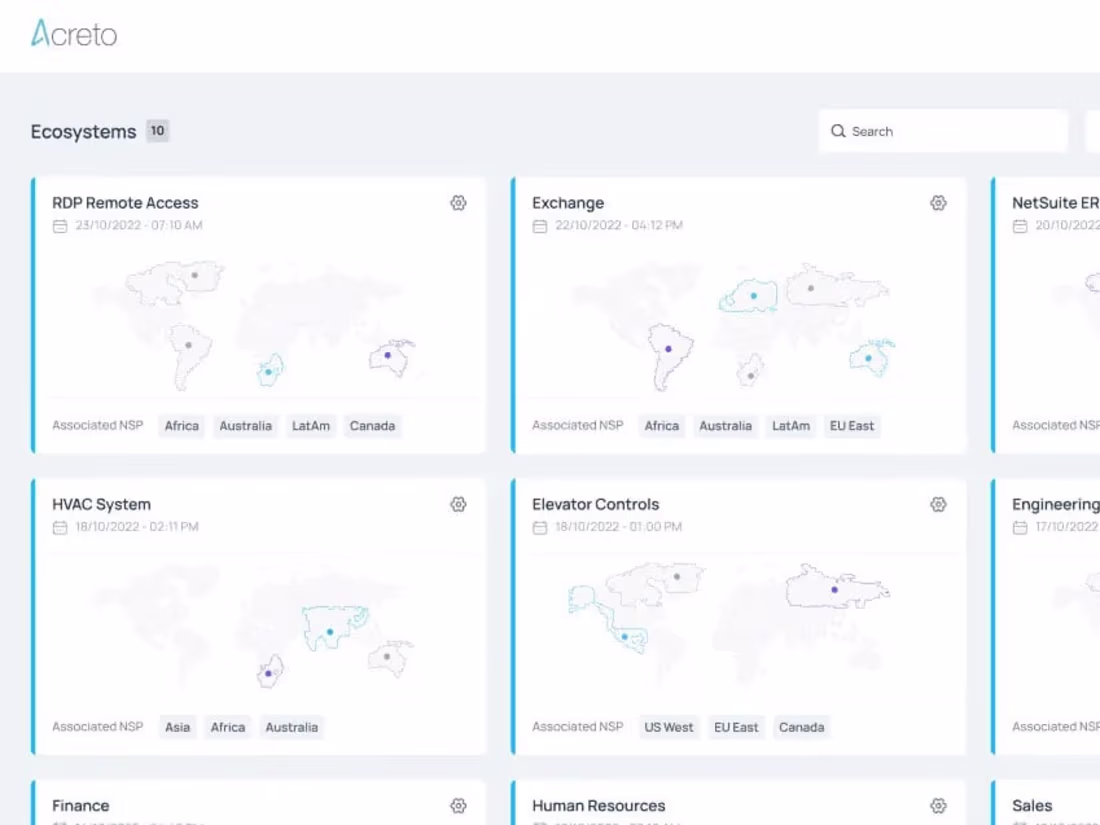
Task: Select US West tag on Elevator Controls card
Action: [669, 727]
